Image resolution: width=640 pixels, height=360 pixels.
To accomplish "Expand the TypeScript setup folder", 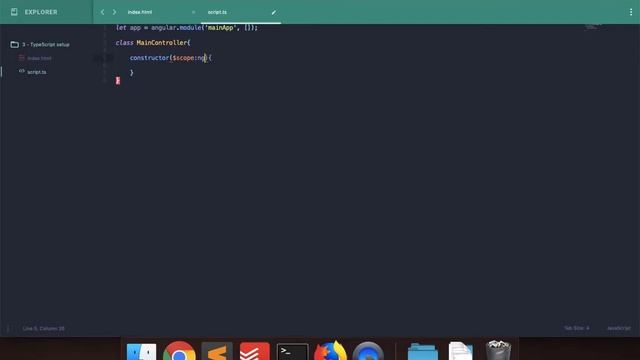I will [x=40, y=44].
